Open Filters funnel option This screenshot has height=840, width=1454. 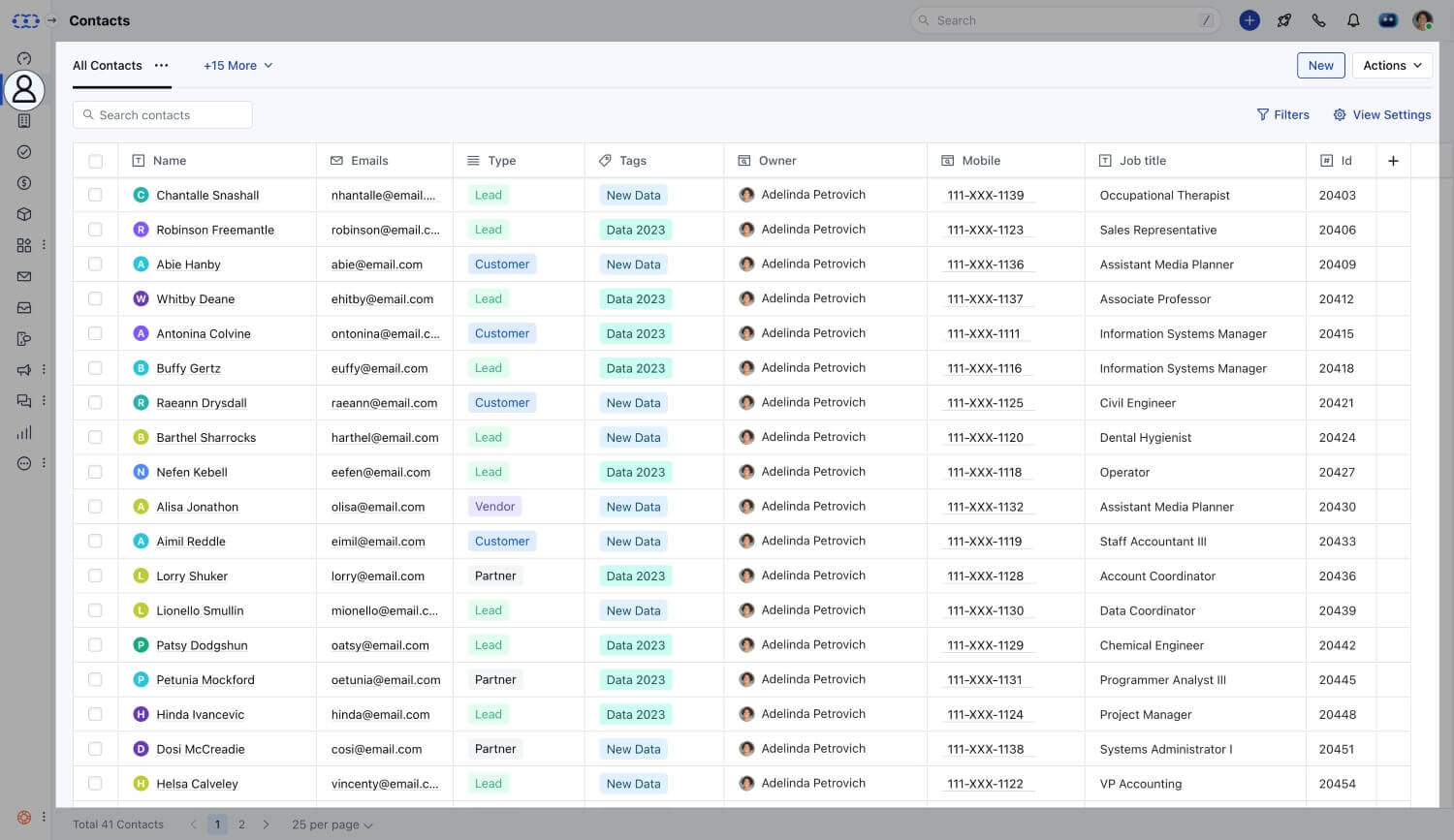(1282, 114)
